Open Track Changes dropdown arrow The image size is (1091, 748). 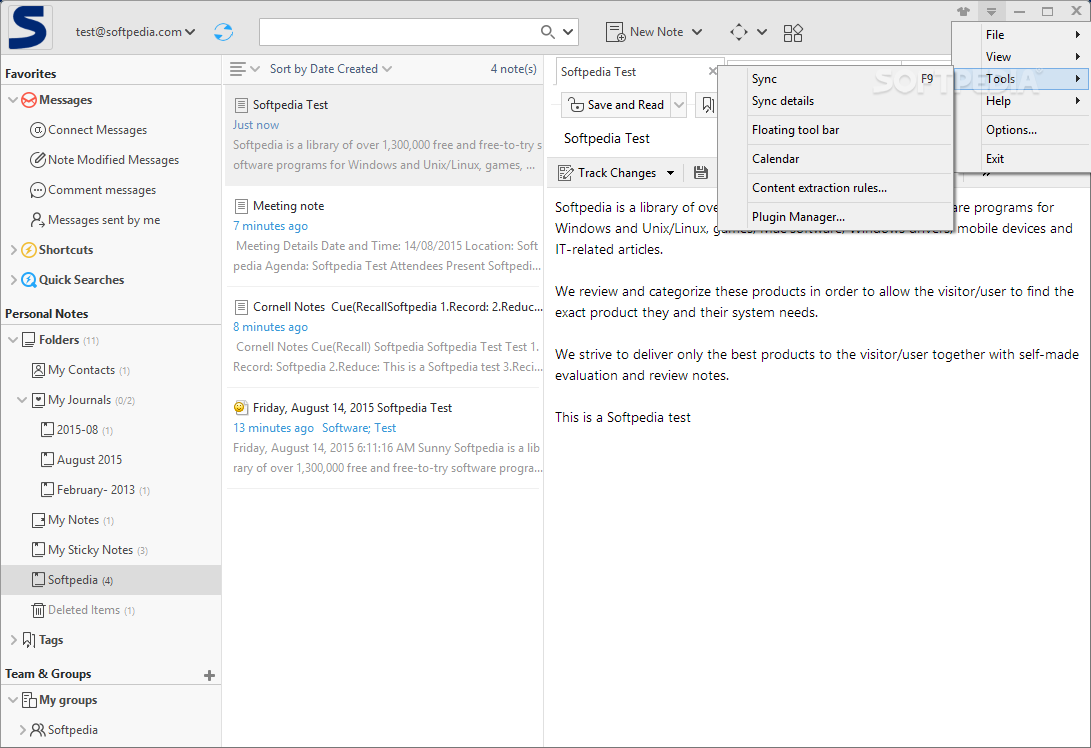[670, 173]
